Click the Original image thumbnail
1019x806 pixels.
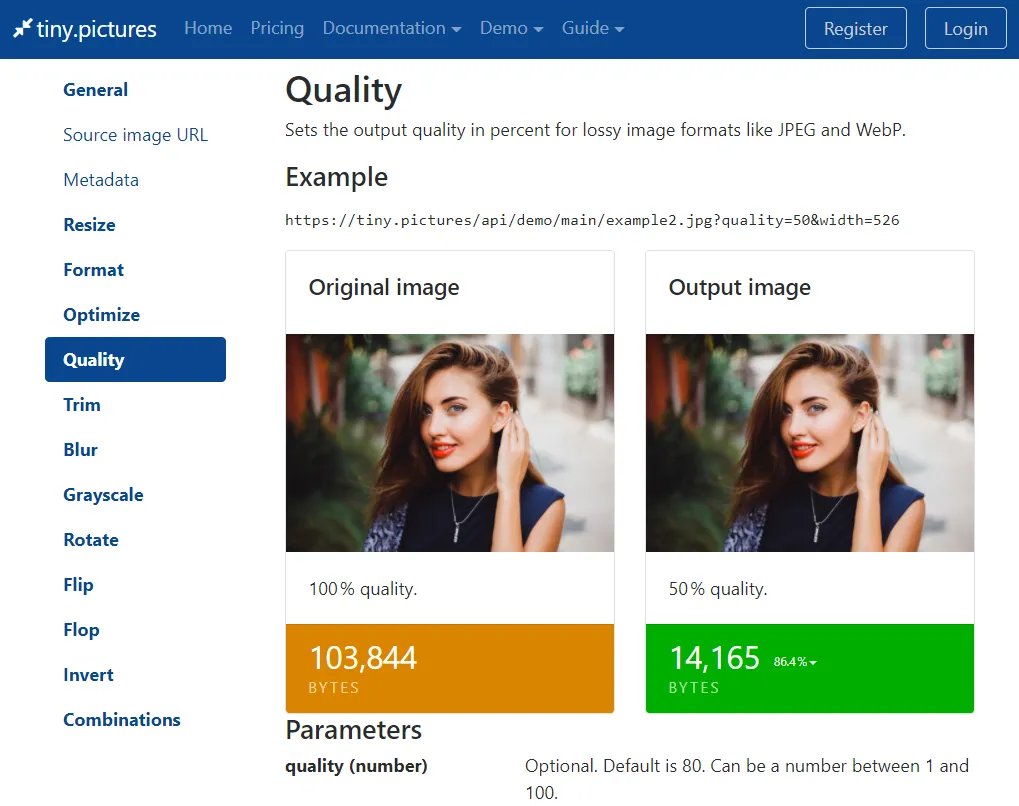point(449,442)
